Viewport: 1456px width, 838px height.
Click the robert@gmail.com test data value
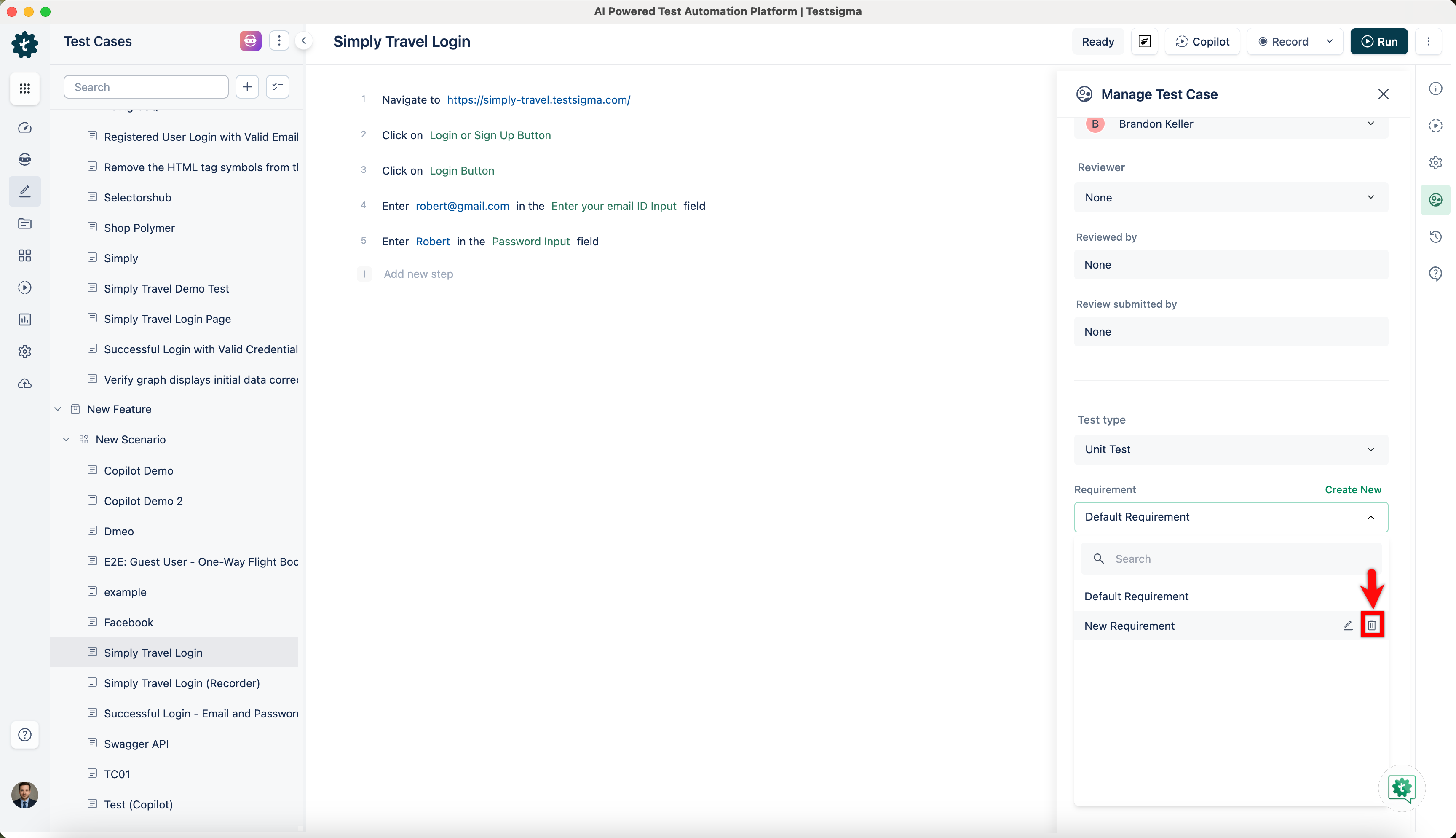(462, 206)
